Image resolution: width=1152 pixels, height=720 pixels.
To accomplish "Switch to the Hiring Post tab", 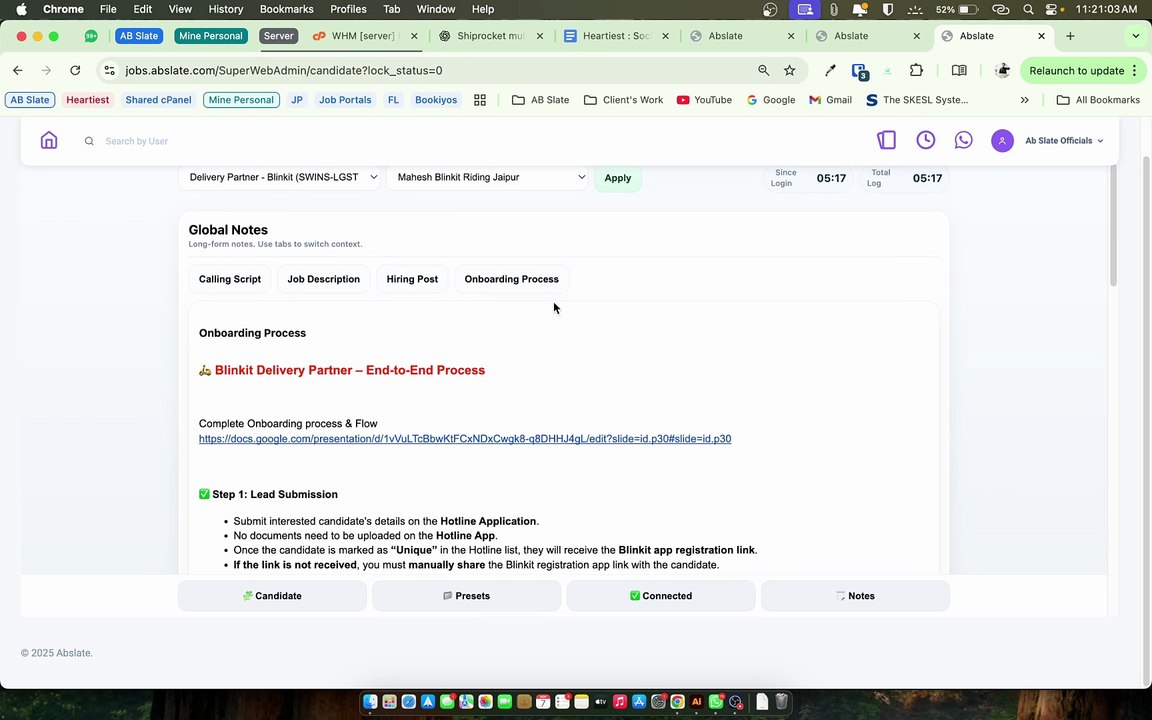I will 412,279.
